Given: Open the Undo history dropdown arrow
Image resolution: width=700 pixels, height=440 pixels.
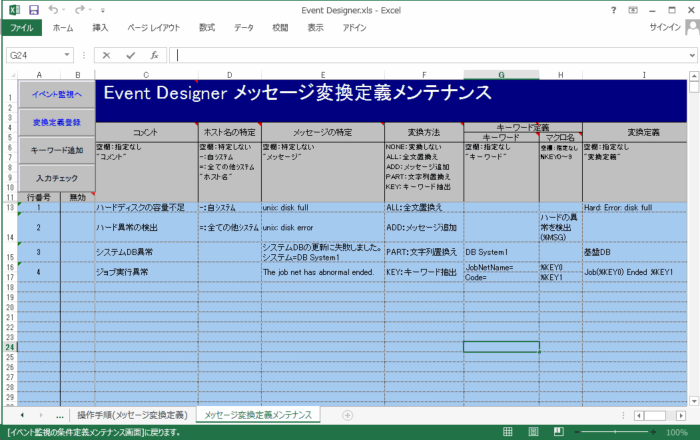Looking at the screenshot, I should click(64, 10).
